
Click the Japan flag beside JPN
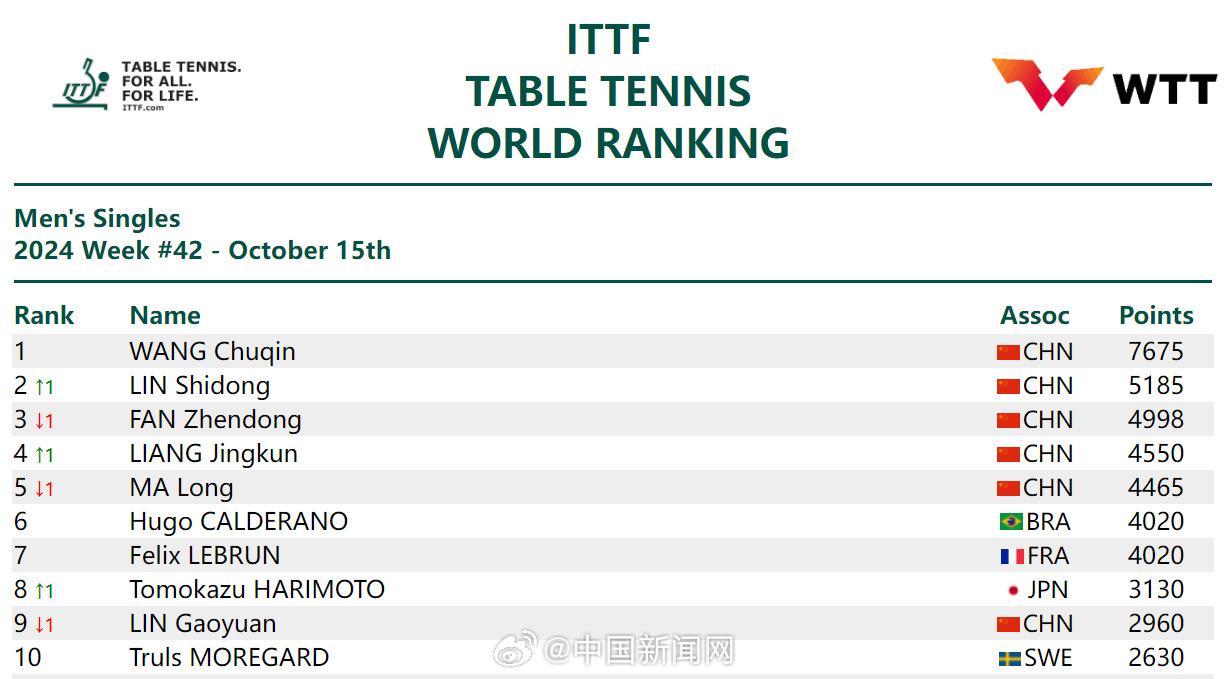tap(1013, 590)
